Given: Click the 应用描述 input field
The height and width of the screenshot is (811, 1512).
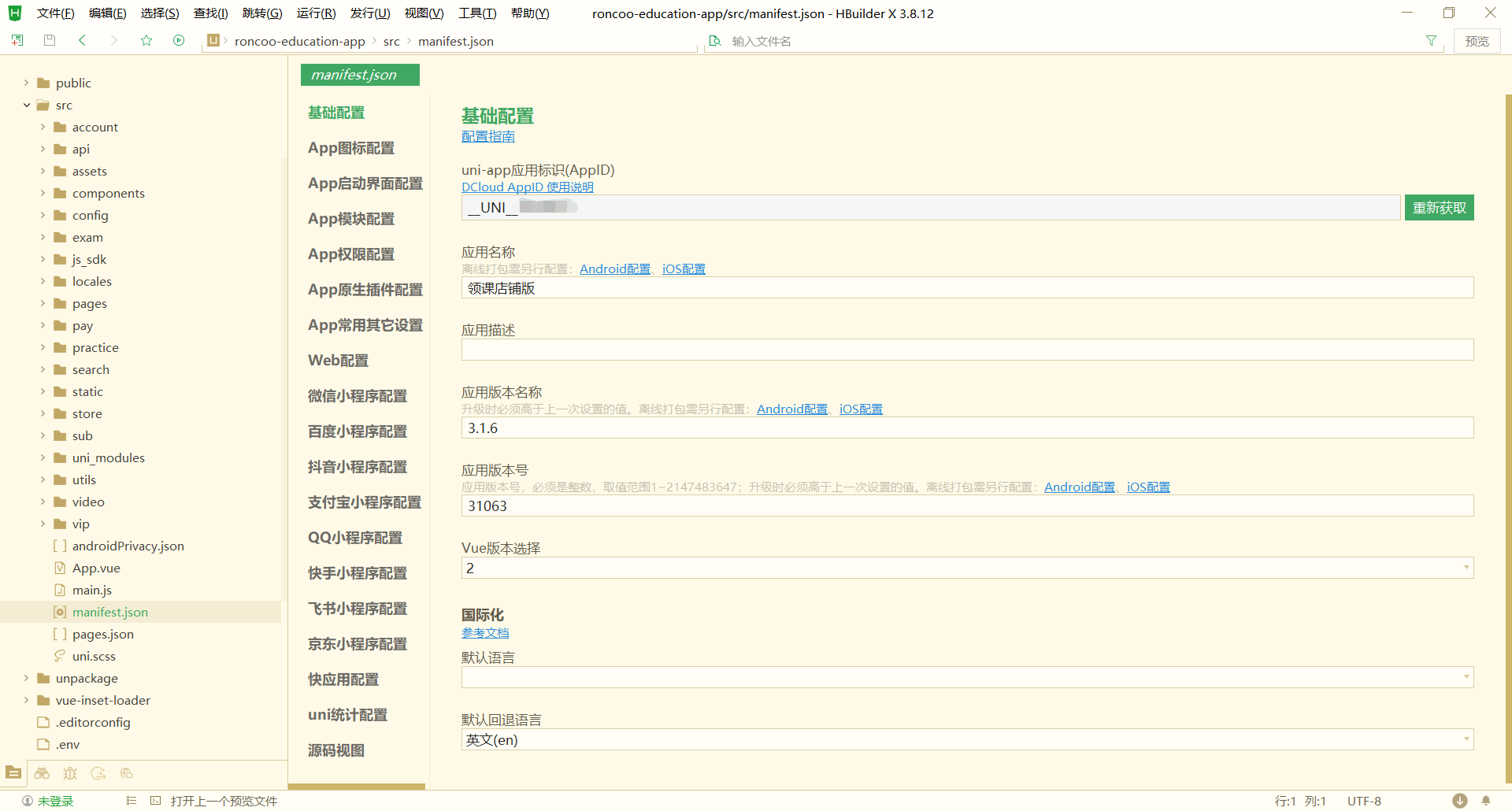Looking at the screenshot, I should pyautogui.click(x=967, y=350).
